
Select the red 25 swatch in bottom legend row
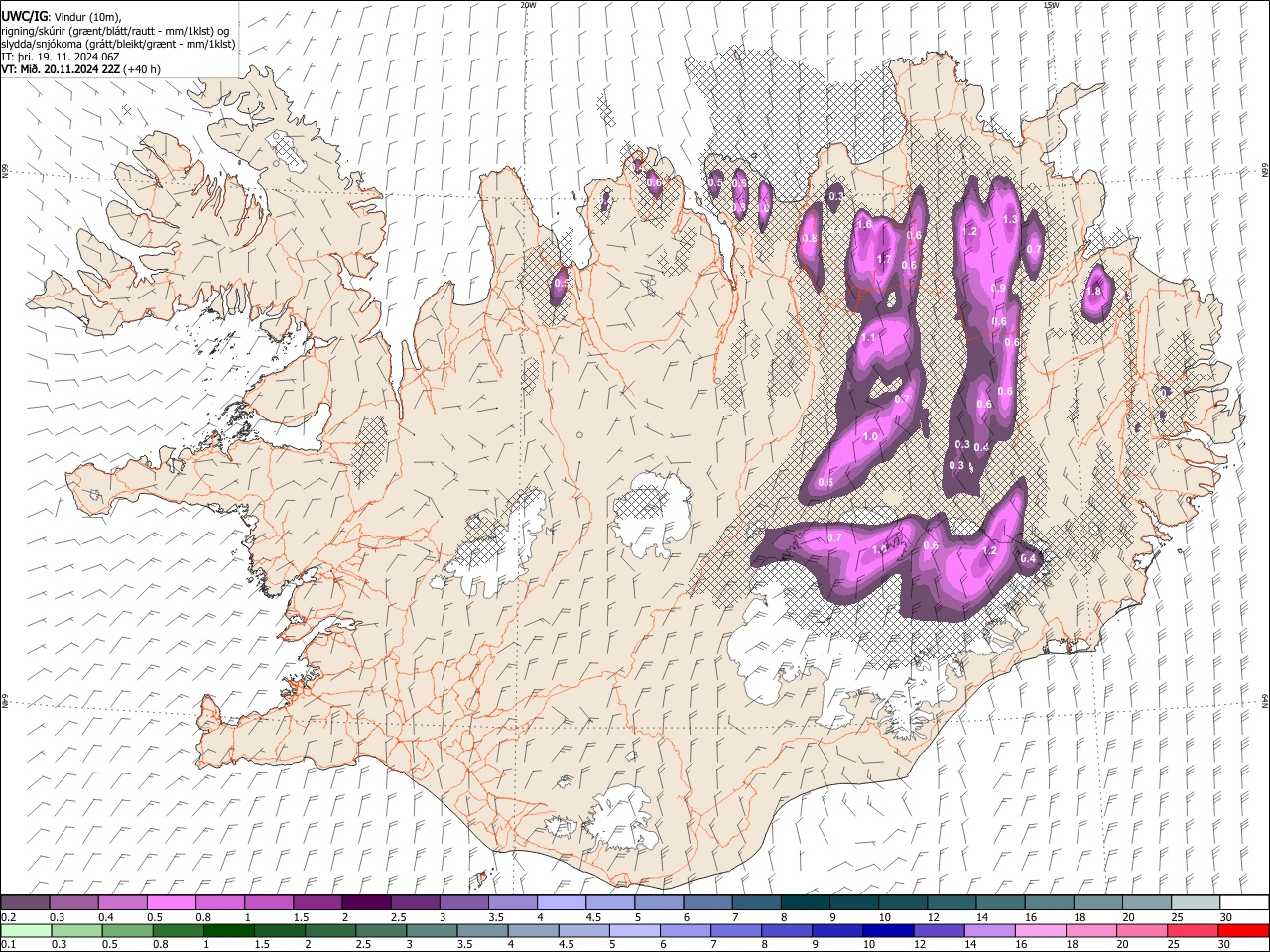[1193, 930]
